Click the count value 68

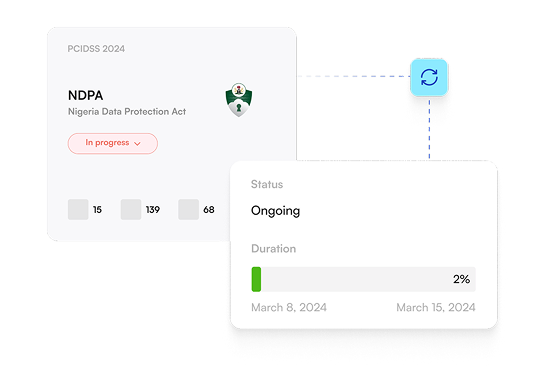[x=209, y=210]
